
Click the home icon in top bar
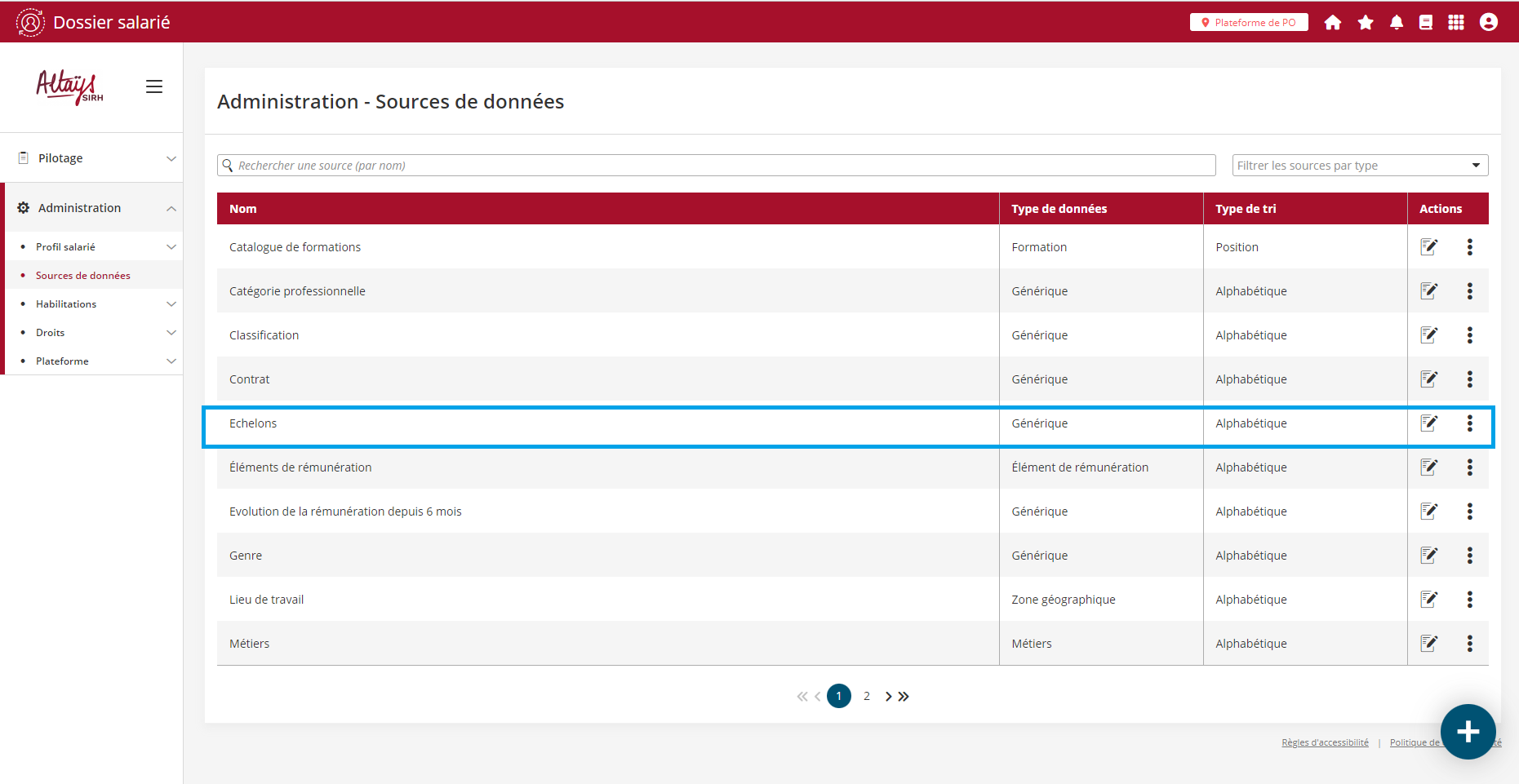(1332, 23)
